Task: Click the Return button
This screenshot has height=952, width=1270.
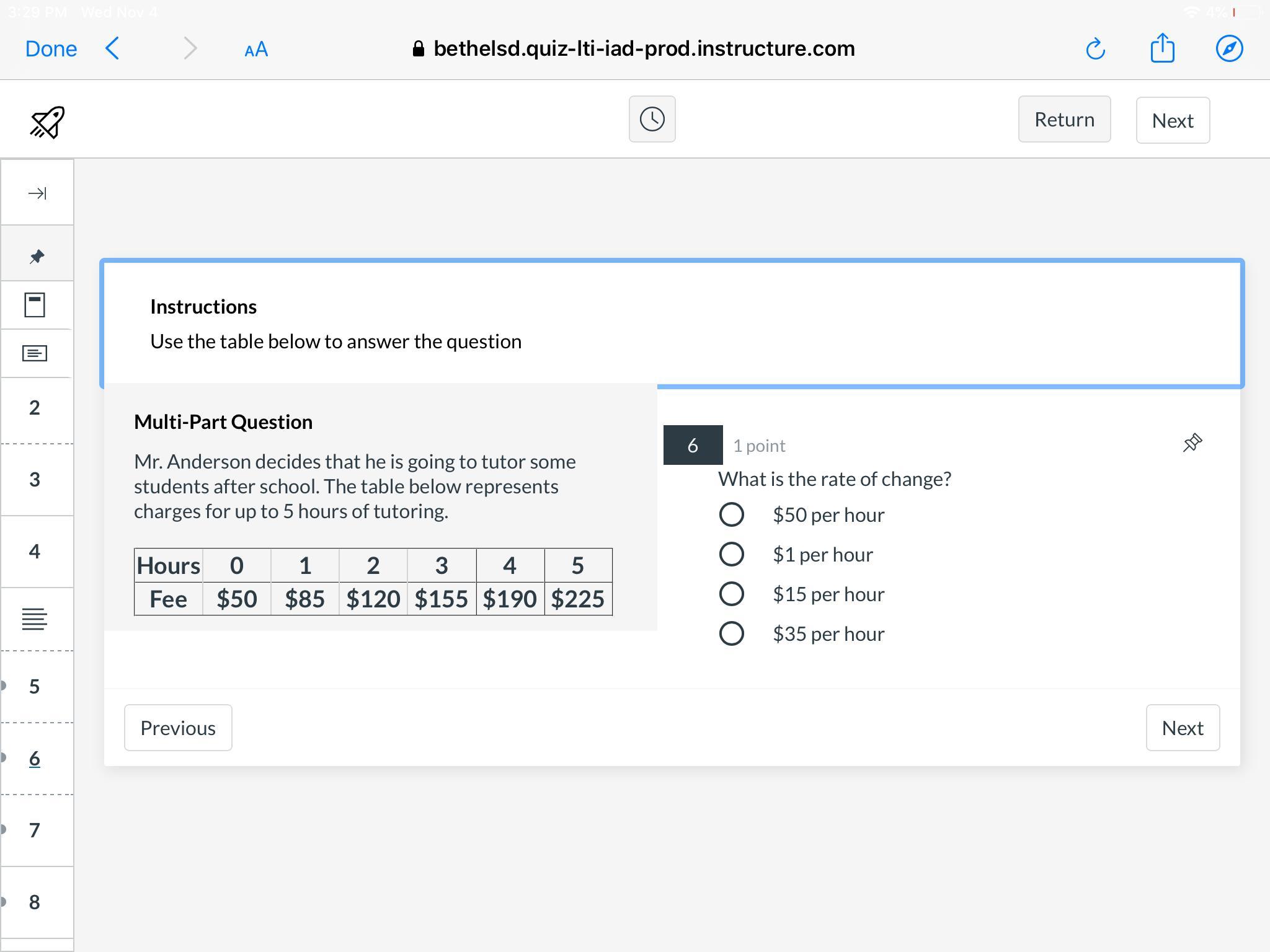Action: click(1064, 119)
